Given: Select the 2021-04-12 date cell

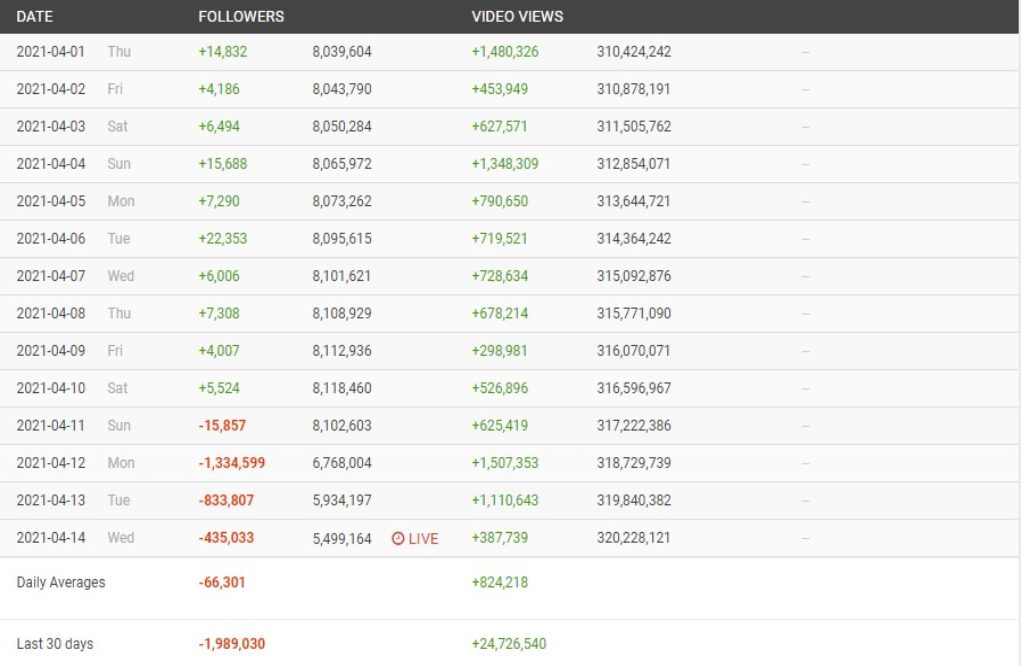Looking at the screenshot, I should click(x=51, y=463).
